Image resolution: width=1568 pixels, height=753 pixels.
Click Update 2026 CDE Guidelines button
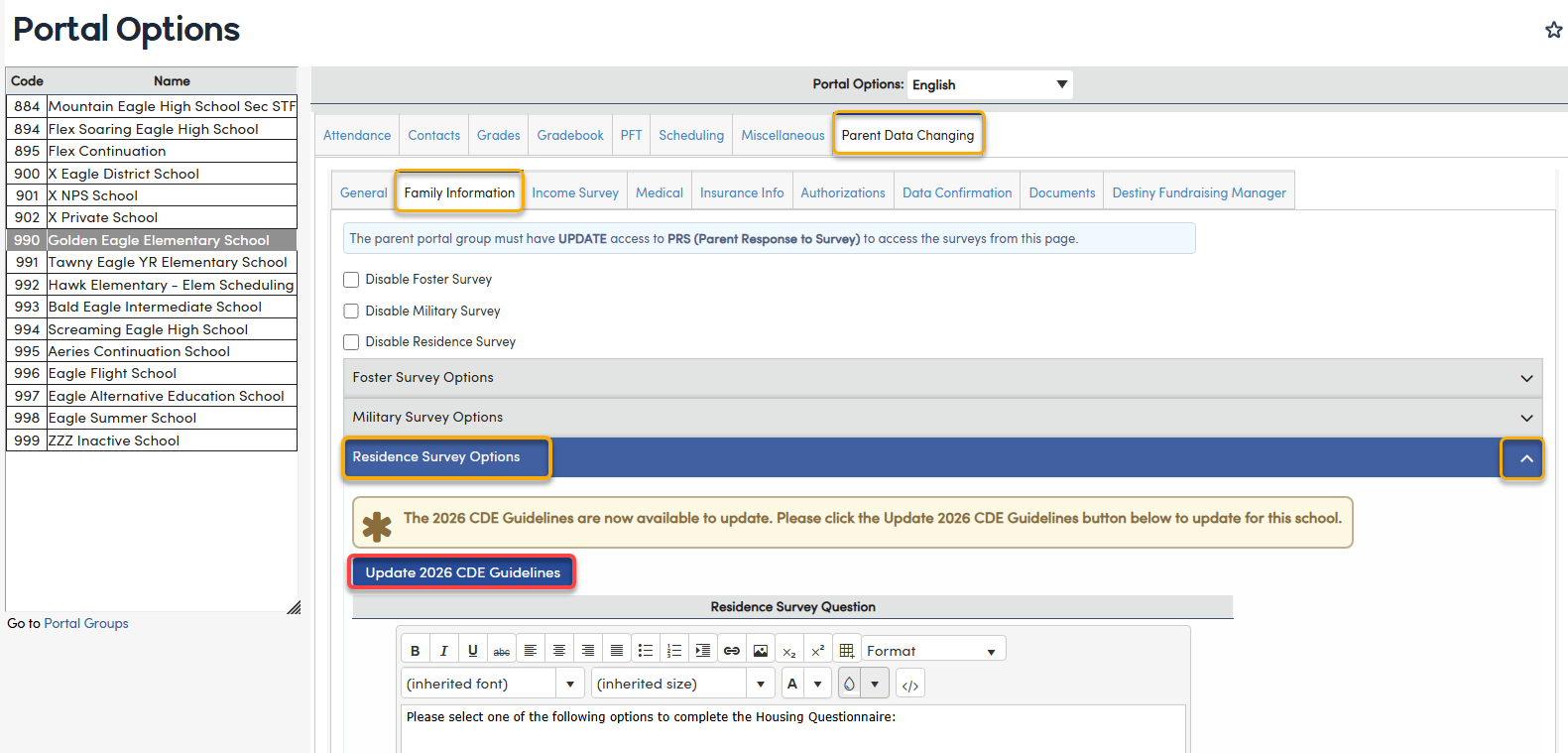462,572
